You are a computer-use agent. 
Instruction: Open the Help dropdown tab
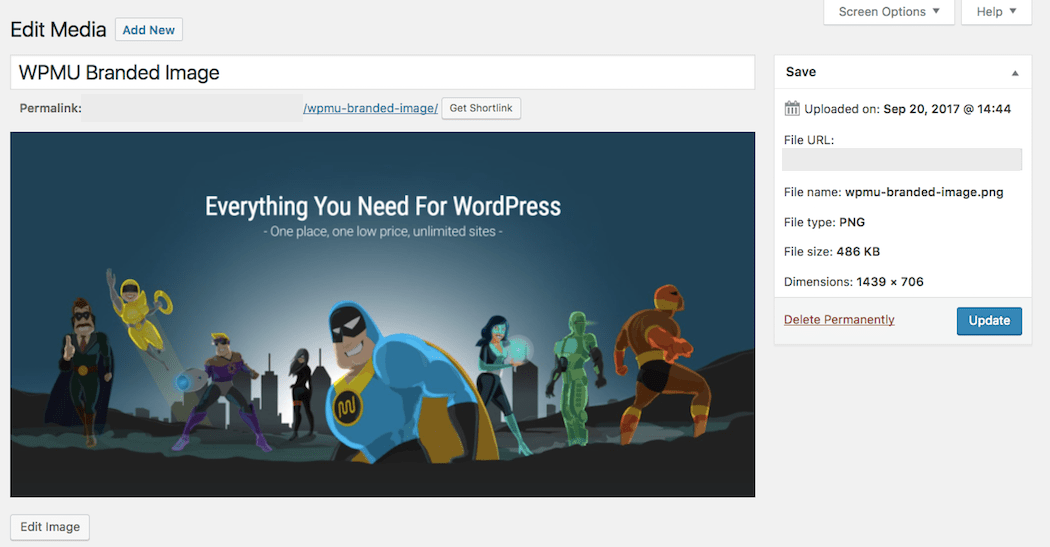[996, 12]
